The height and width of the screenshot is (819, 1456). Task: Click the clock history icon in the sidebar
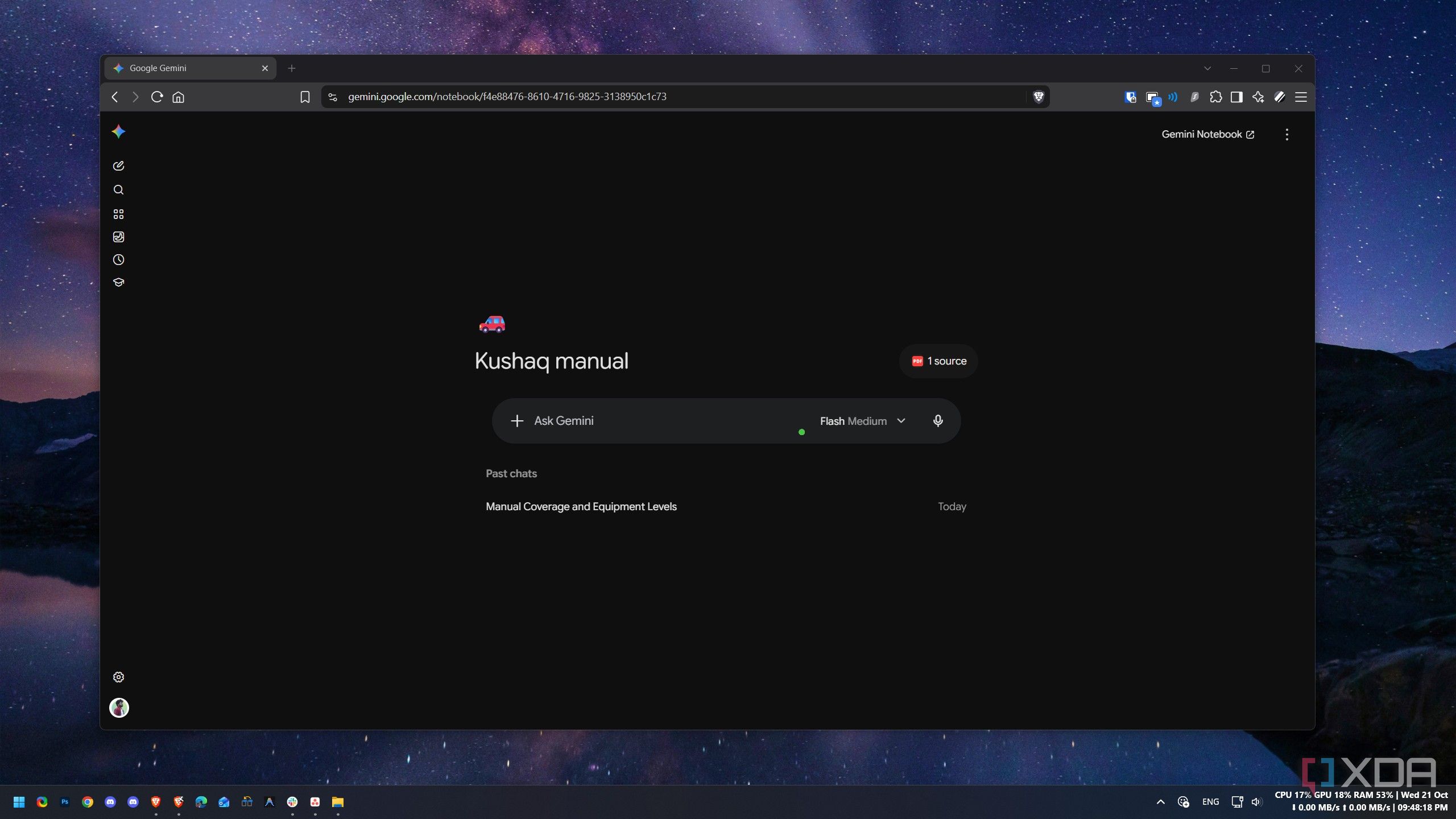(x=118, y=260)
